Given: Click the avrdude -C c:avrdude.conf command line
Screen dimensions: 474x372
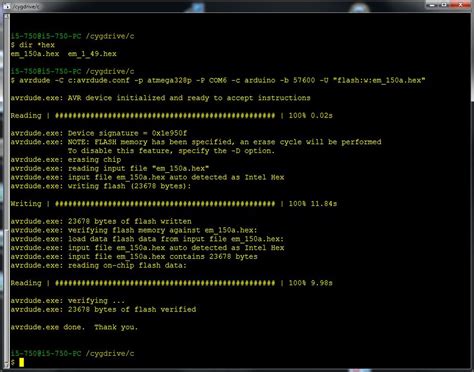Looking at the screenshot, I should tap(218, 80).
